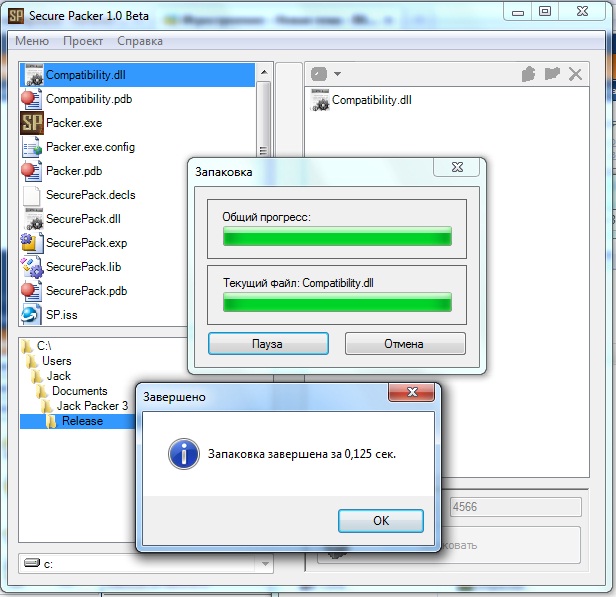Click the Packer.exe.config file icon
This screenshot has height=597, width=616.
31,147
